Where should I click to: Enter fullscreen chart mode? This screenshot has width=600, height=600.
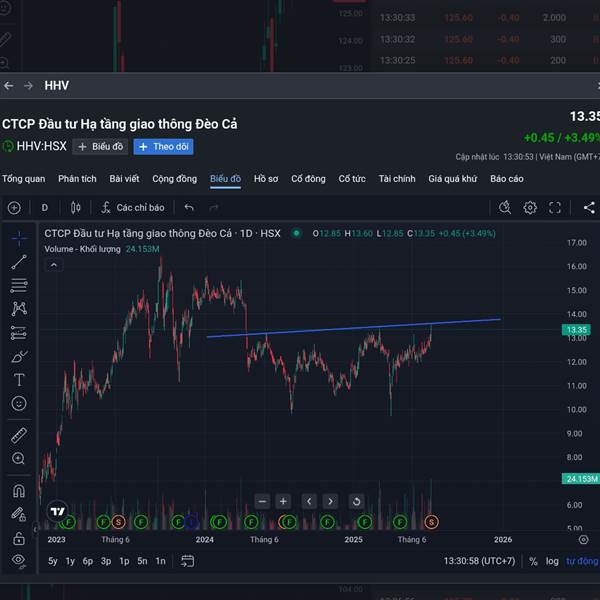[x=555, y=208]
